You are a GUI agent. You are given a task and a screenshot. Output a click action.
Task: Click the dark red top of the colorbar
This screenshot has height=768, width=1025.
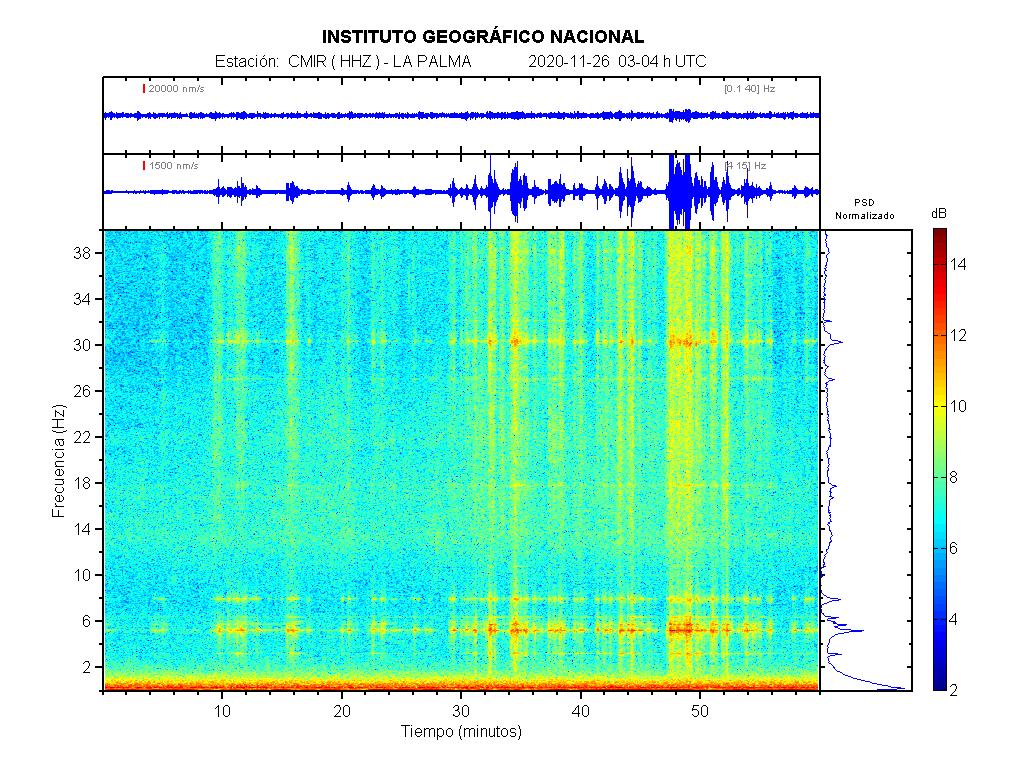[x=939, y=235]
